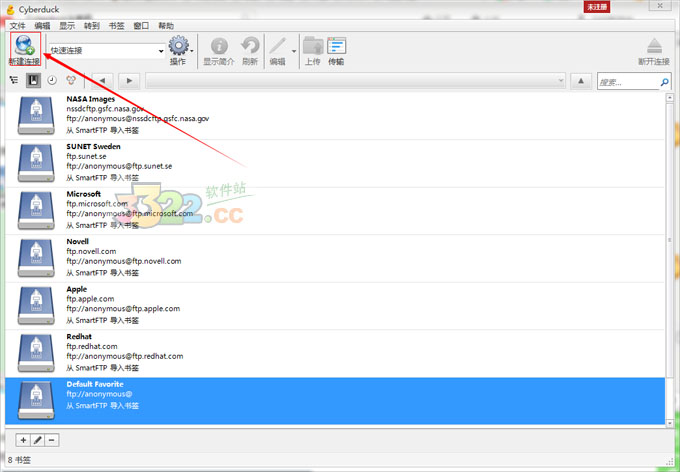The height and width of the screenshot is (472, 680).
Task: Click the SUNET Sweden bookmark drive icon
Action: tap(36, 163)
